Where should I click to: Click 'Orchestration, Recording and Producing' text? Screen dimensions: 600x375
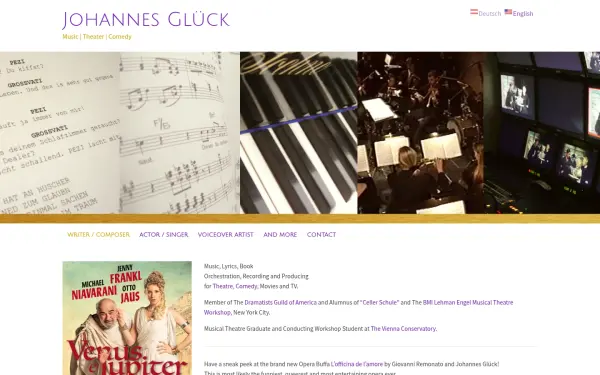(256, 276)
